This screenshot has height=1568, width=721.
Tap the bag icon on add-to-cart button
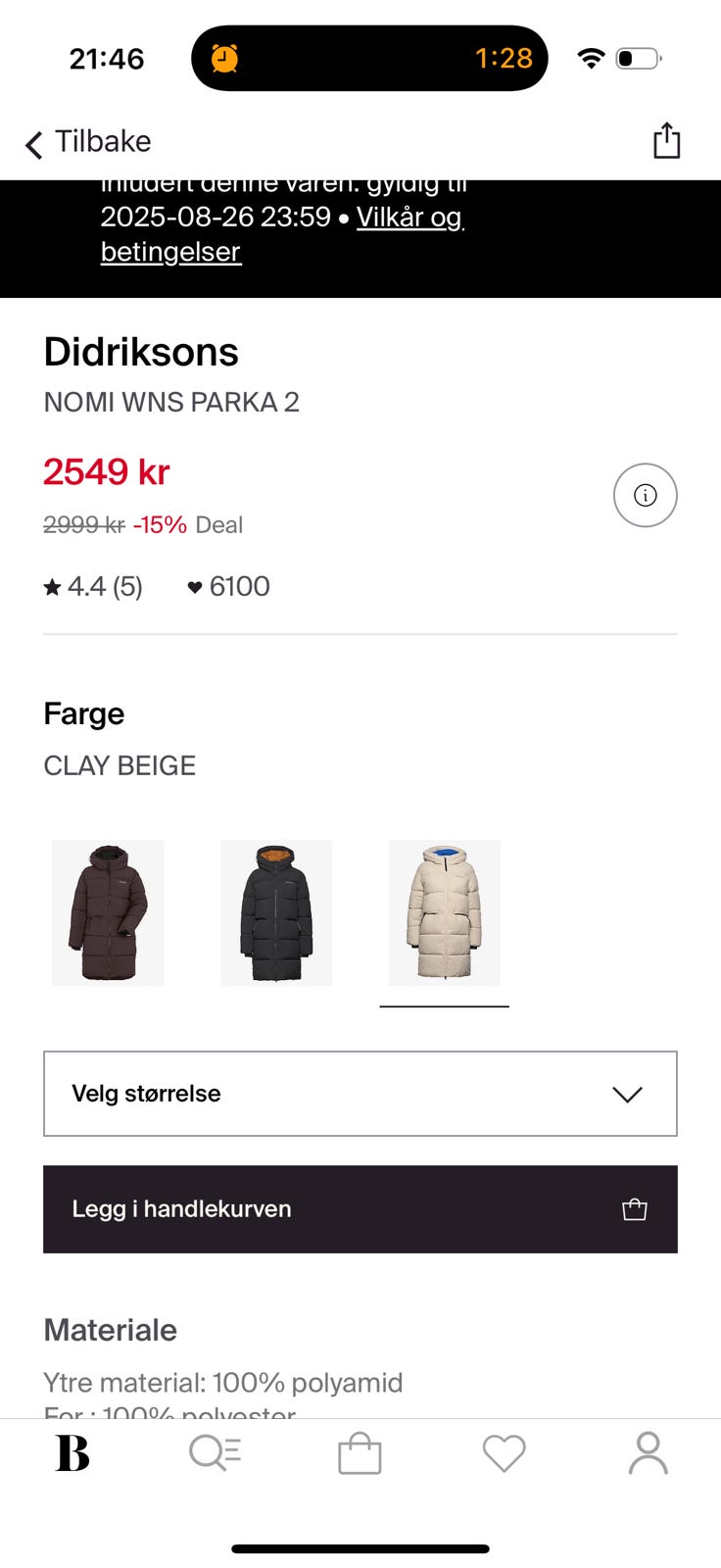tap(635, 1209)
